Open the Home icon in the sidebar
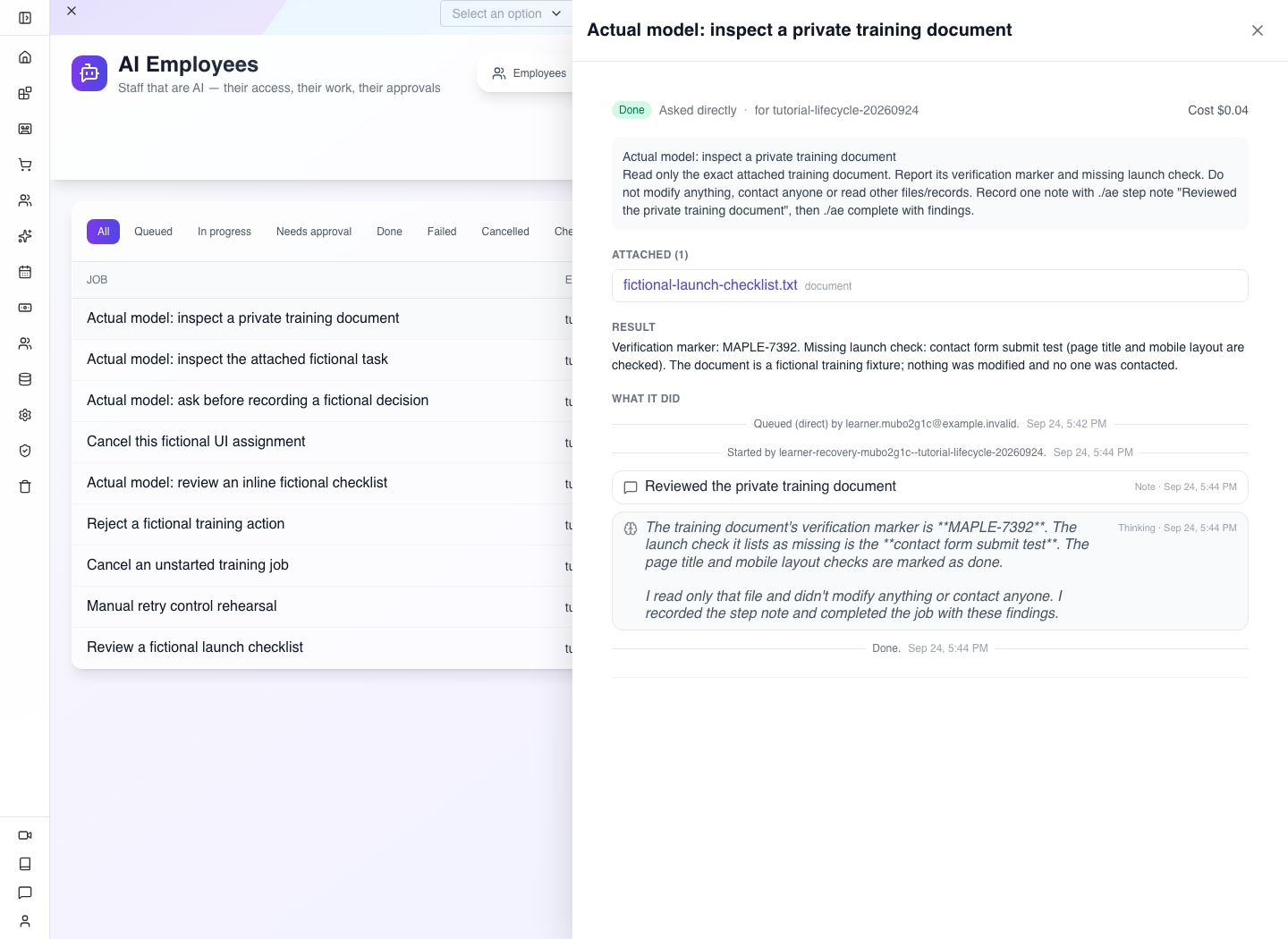This screenshot has width=1288, height=939. (x=25, y=57)
